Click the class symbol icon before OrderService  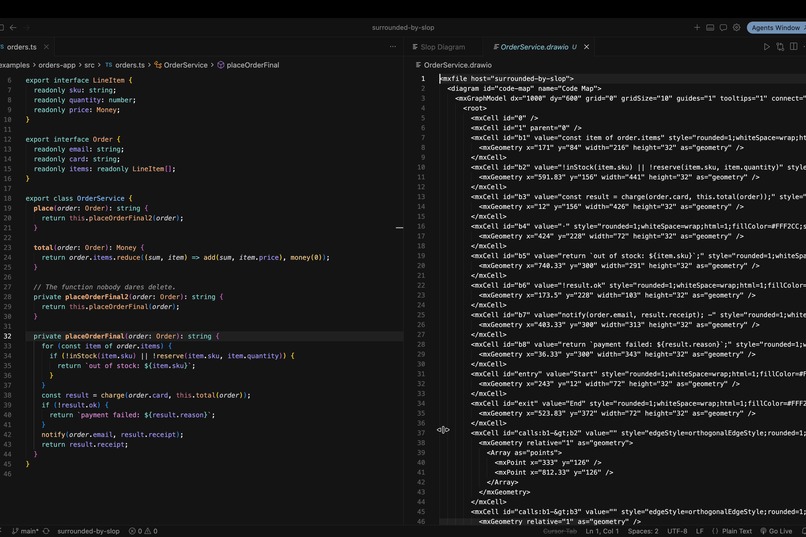pyautogui.click(x=158, y=65)
